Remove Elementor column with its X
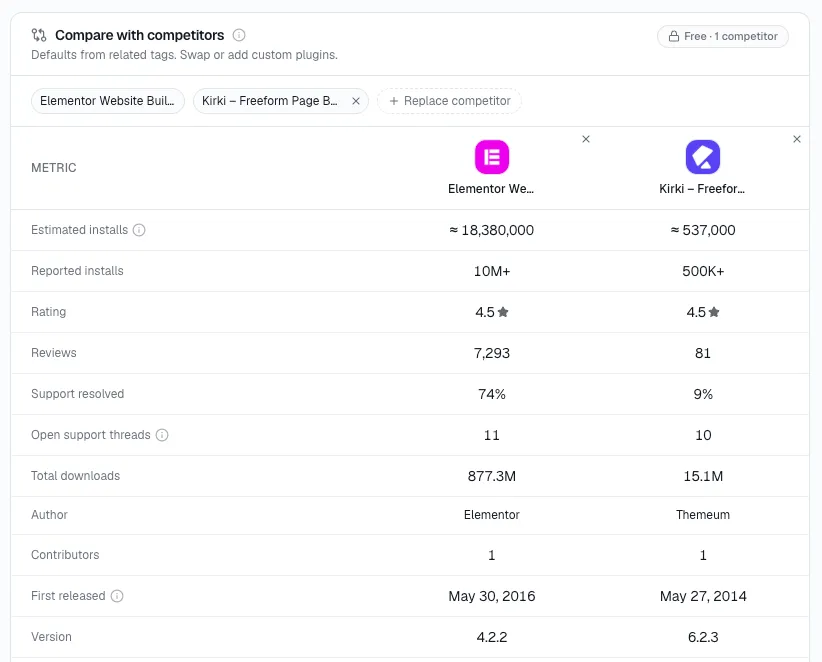 [x=586, y=139]
